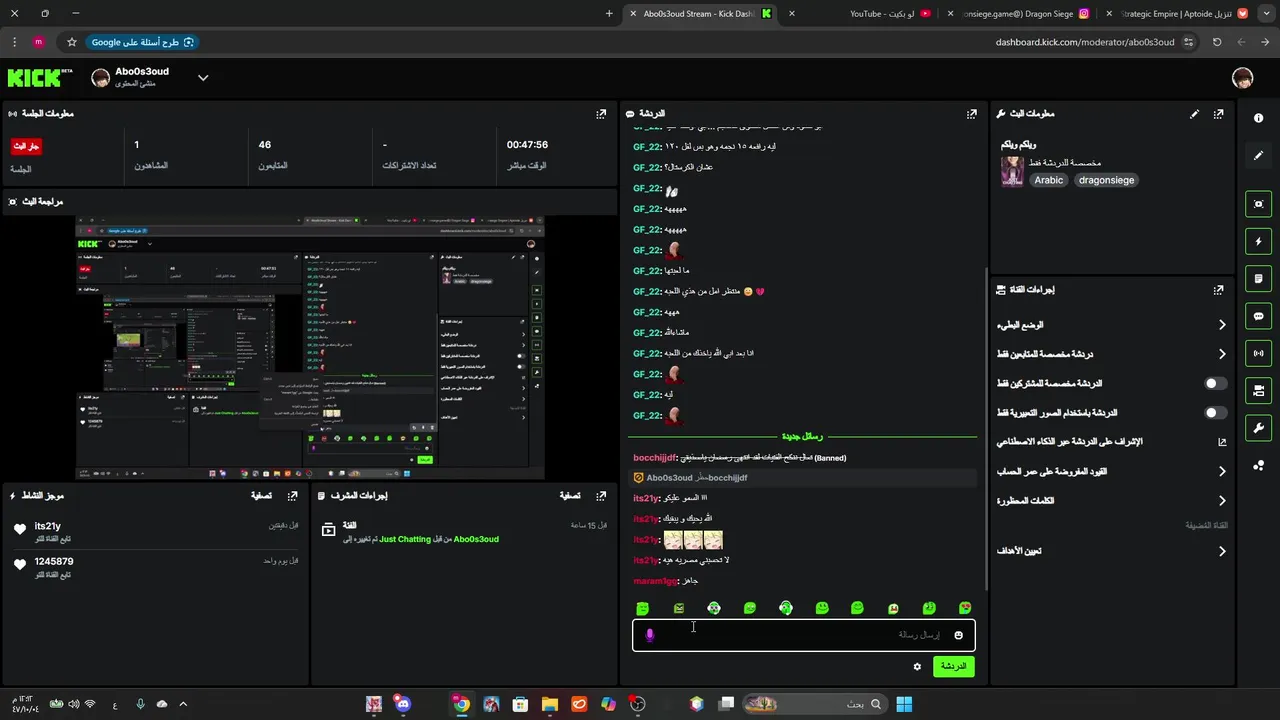
Task: Open the Abo0s3oud channel dropdown
Action: (x=203, y=78)
